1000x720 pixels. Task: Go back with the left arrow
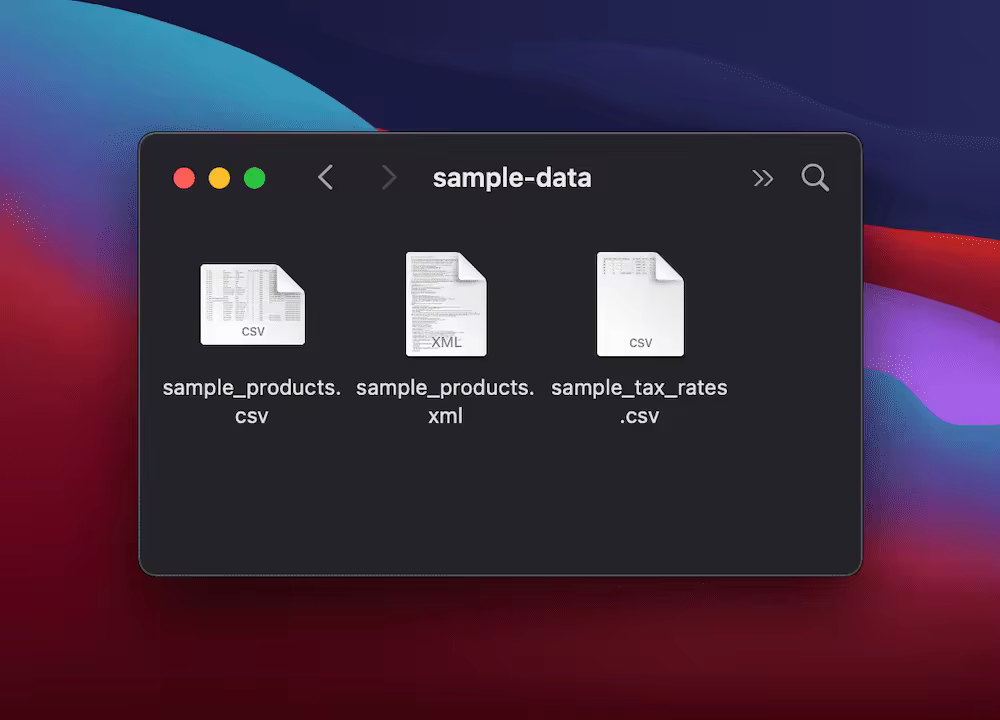(325, 177)
